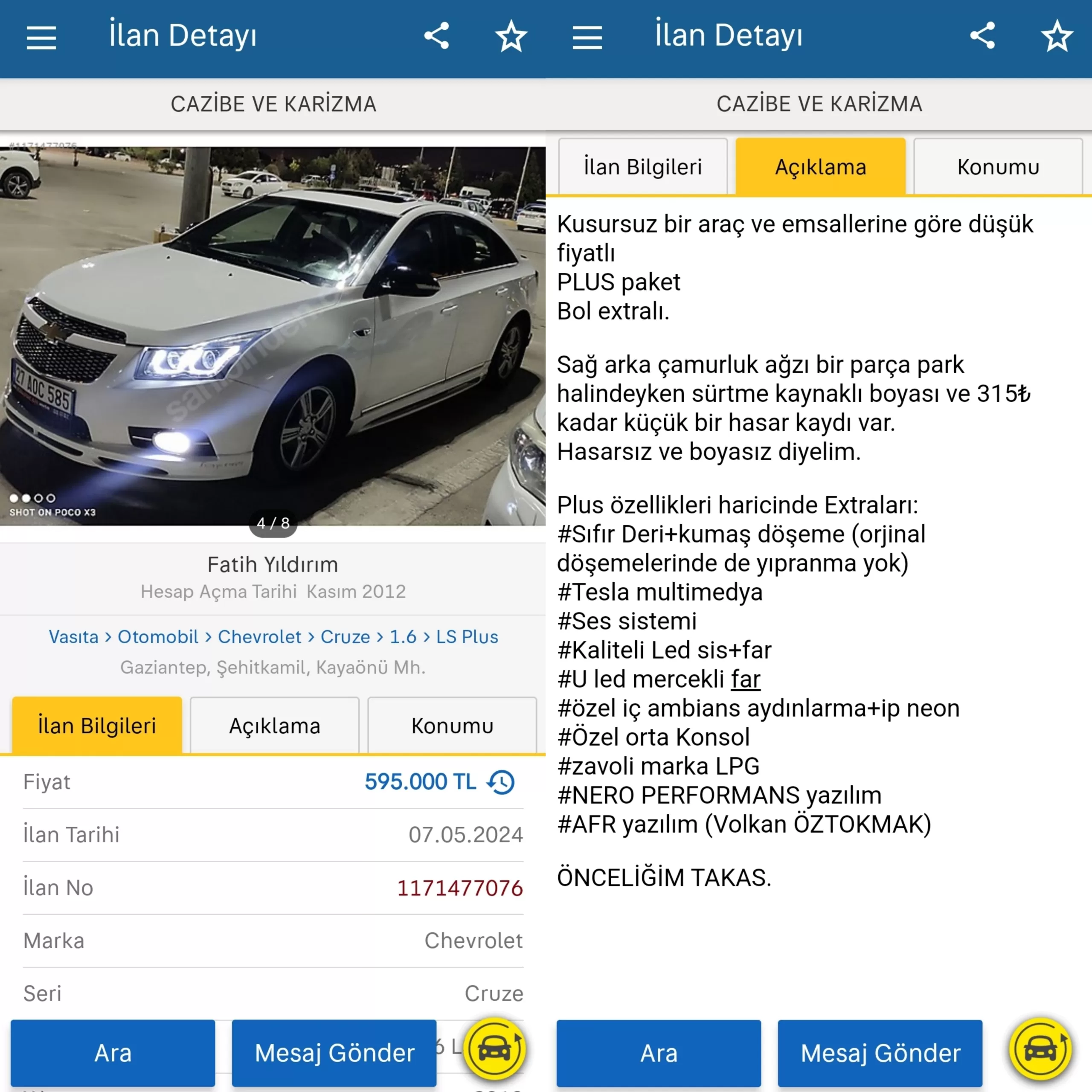Switch to Açıklama tab below car photo
Image resolution: width=1092 pixels, height=1092 pixels.
[x=275, y=726]
